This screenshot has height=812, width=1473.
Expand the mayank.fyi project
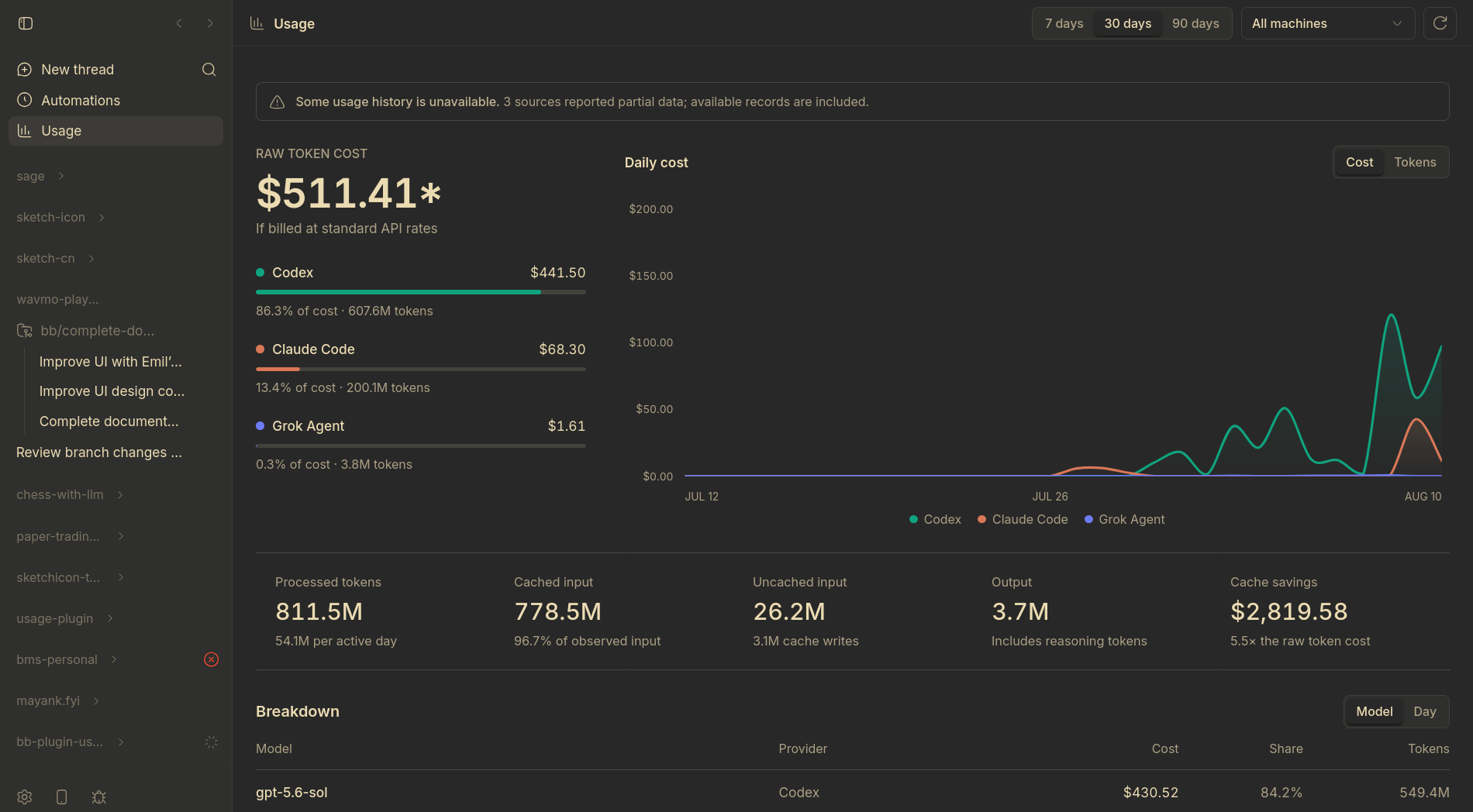[96, 700]
